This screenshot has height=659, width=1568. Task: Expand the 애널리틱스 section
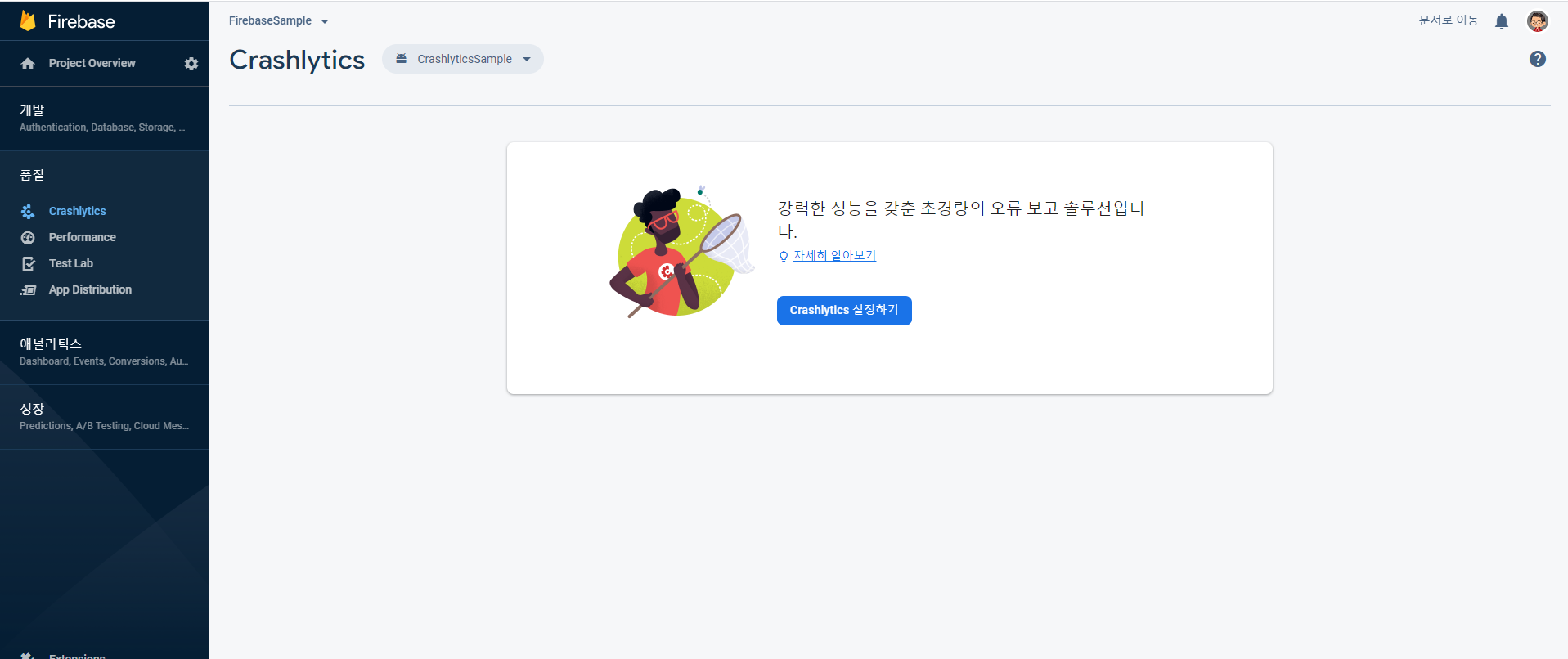tap(105, 352)
